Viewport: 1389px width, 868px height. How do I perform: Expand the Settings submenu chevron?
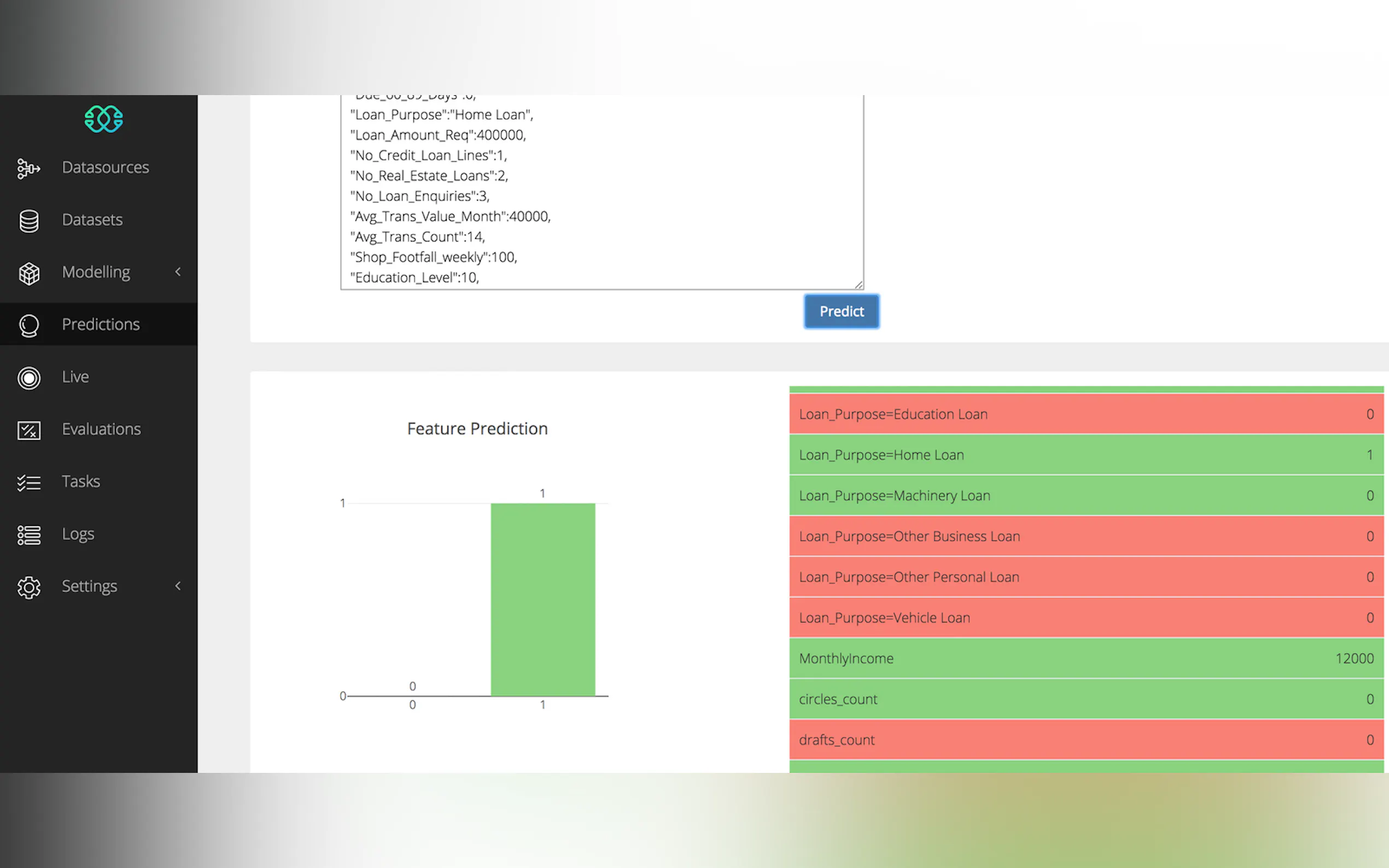click(178, 586)
